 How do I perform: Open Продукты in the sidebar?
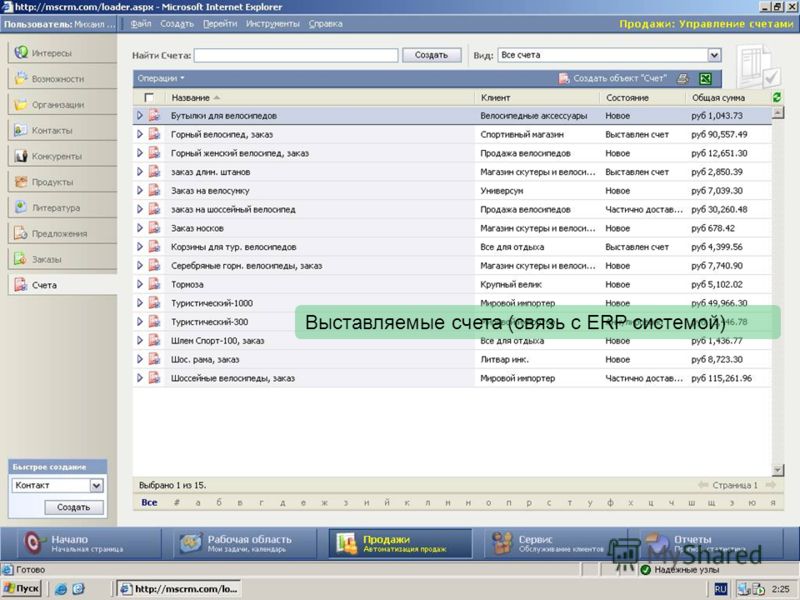click(62, 182)
